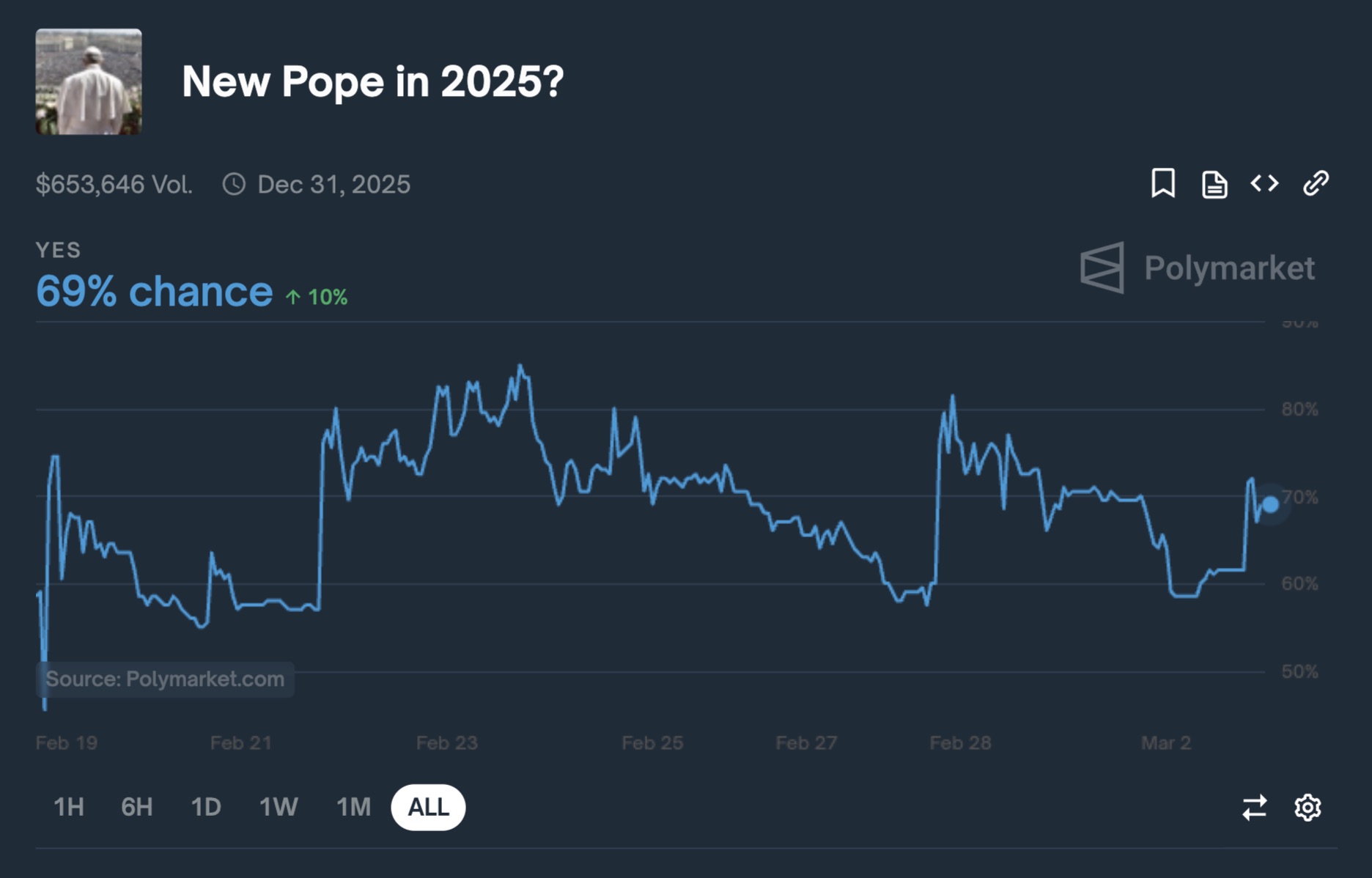Open the New Pope in 2025 market title
This screenshot has width=1372, height=878.
(x=371, y=82)
